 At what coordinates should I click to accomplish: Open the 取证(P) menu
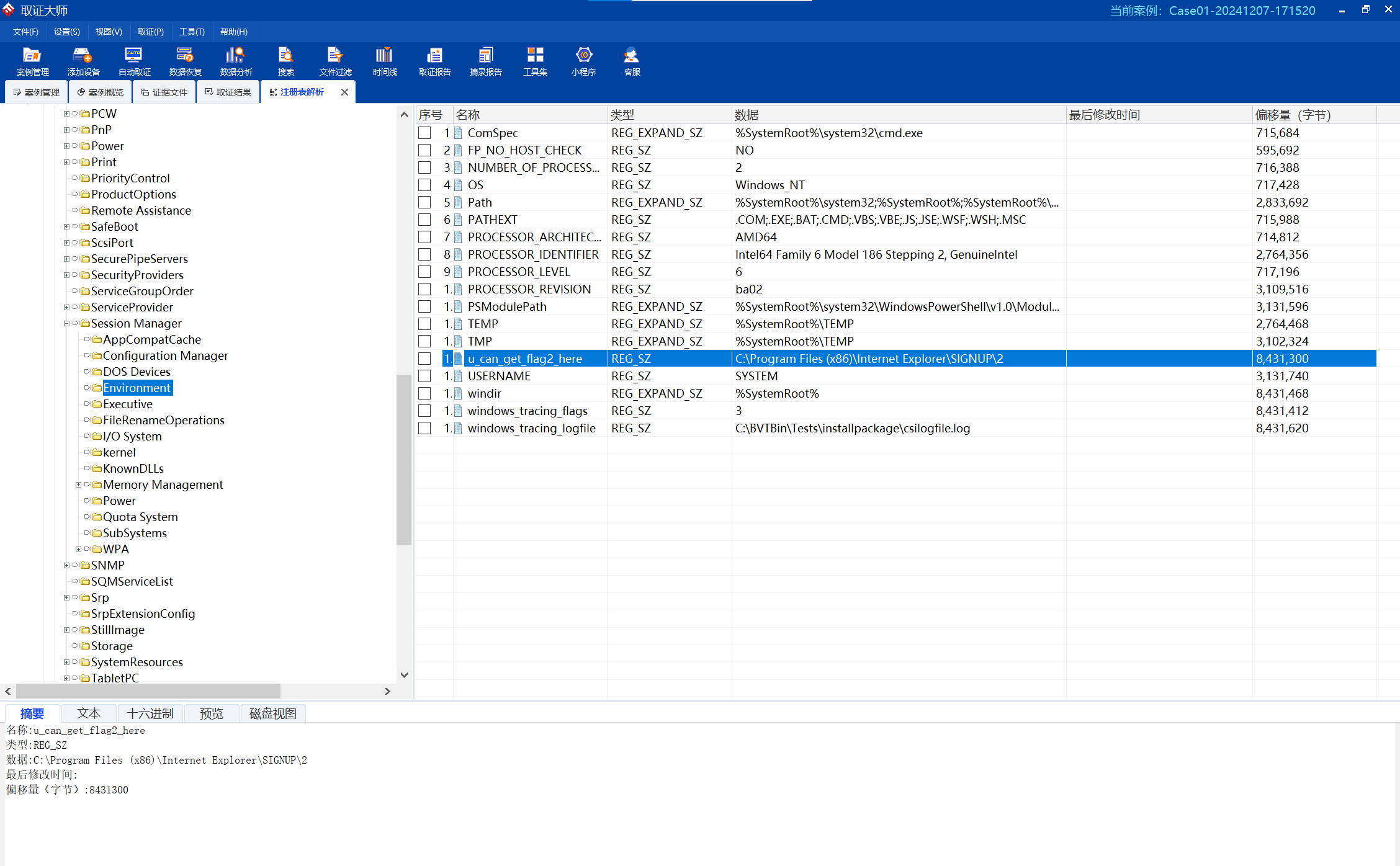[x=151, y=32]
